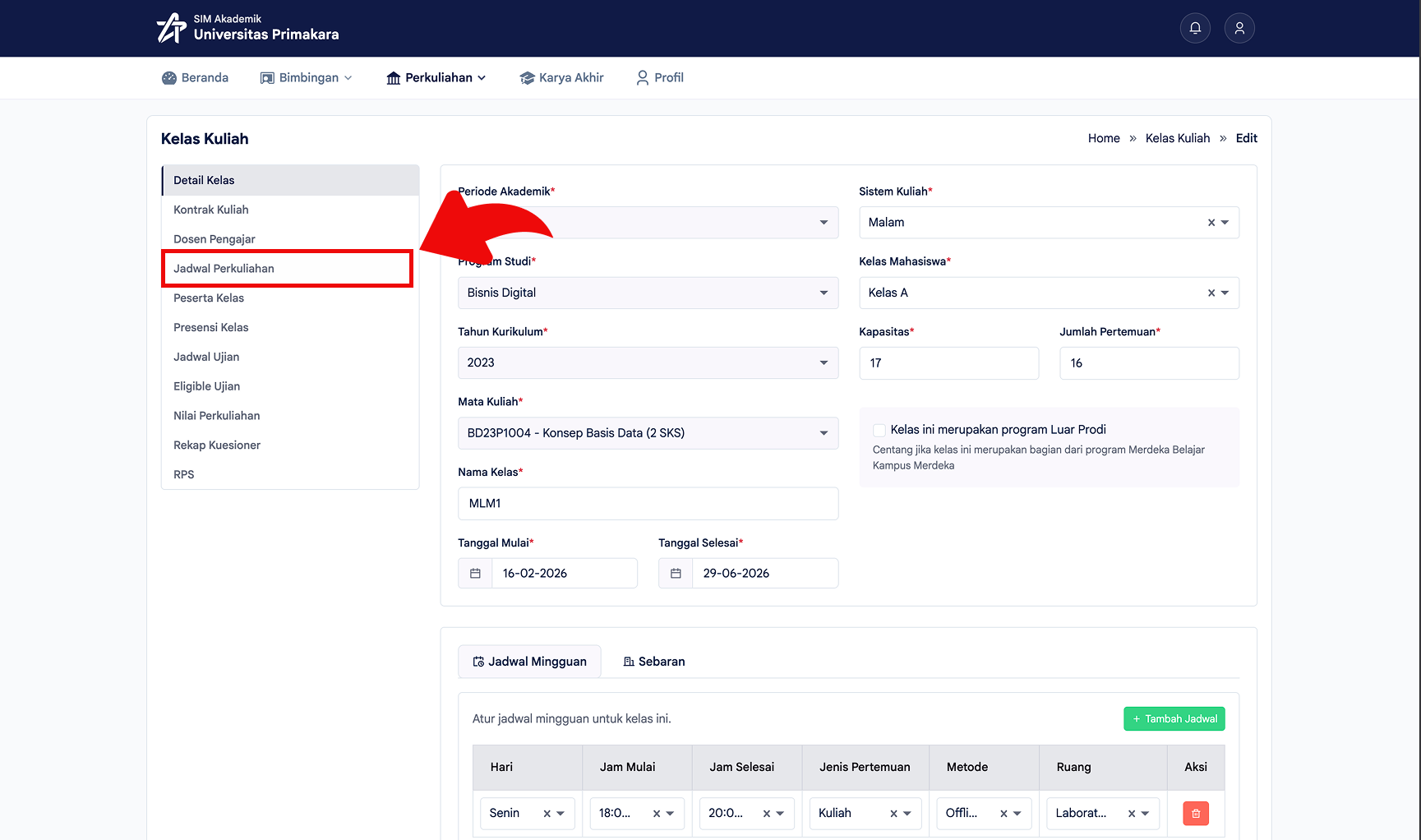Screen dimensions: 1421x840
Task: Open the Profil menu item
Action: click(x=660, y=77)
